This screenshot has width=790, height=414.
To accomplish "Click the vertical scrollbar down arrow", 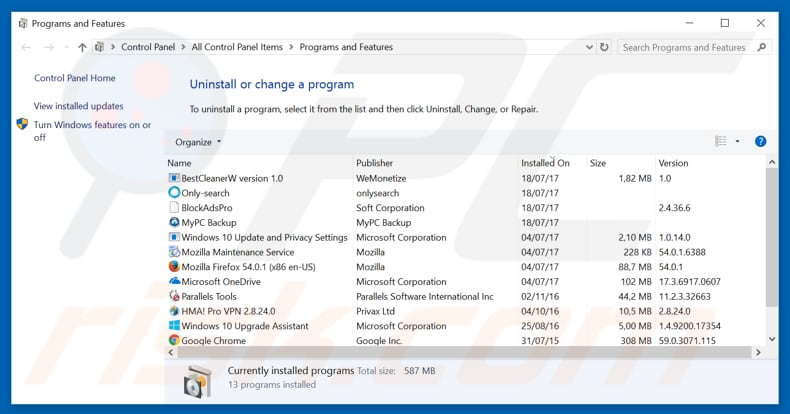I will point(771,339).
